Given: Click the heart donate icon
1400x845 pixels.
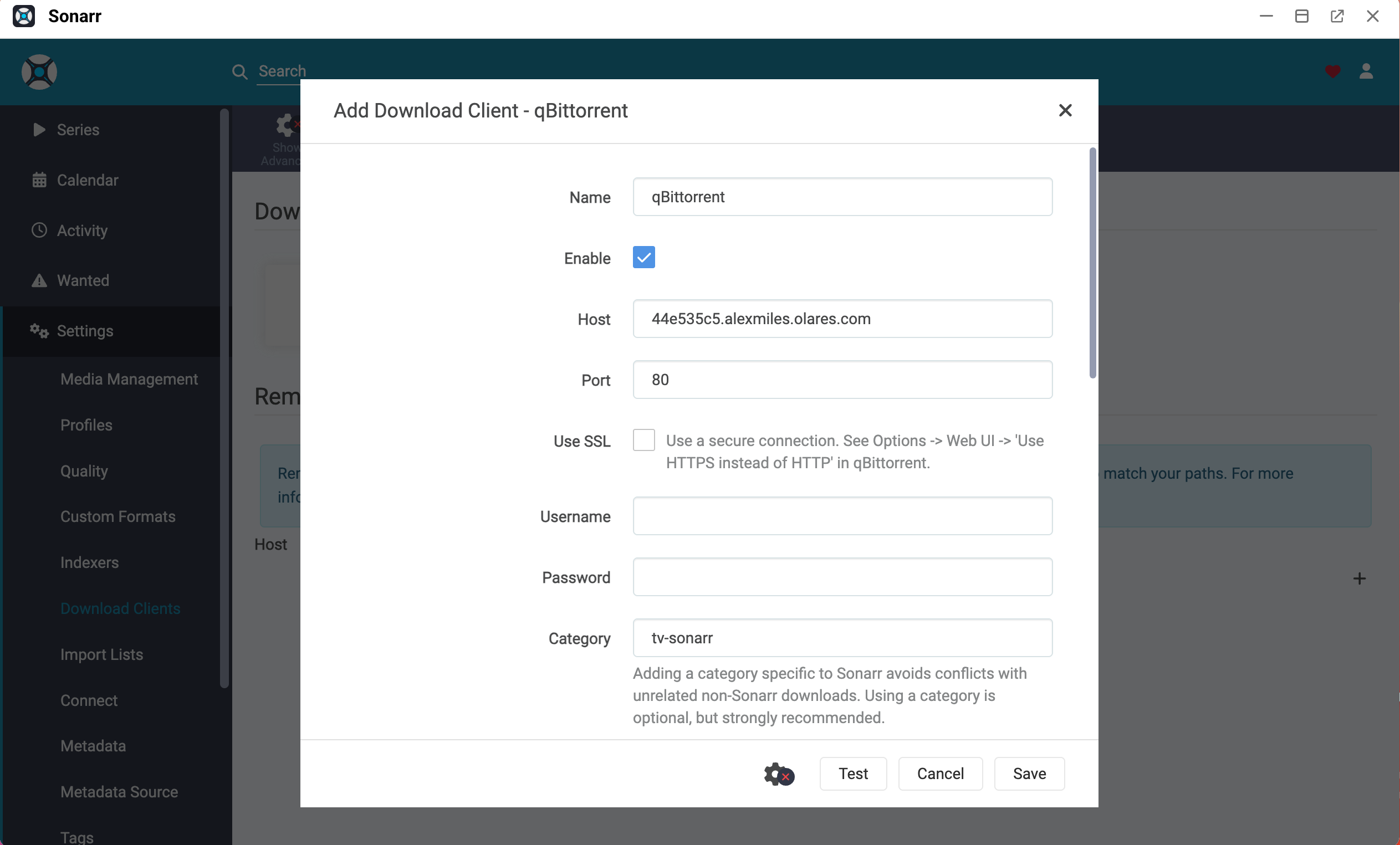Looking at the screenshot, I should (x=1332, y=72).
